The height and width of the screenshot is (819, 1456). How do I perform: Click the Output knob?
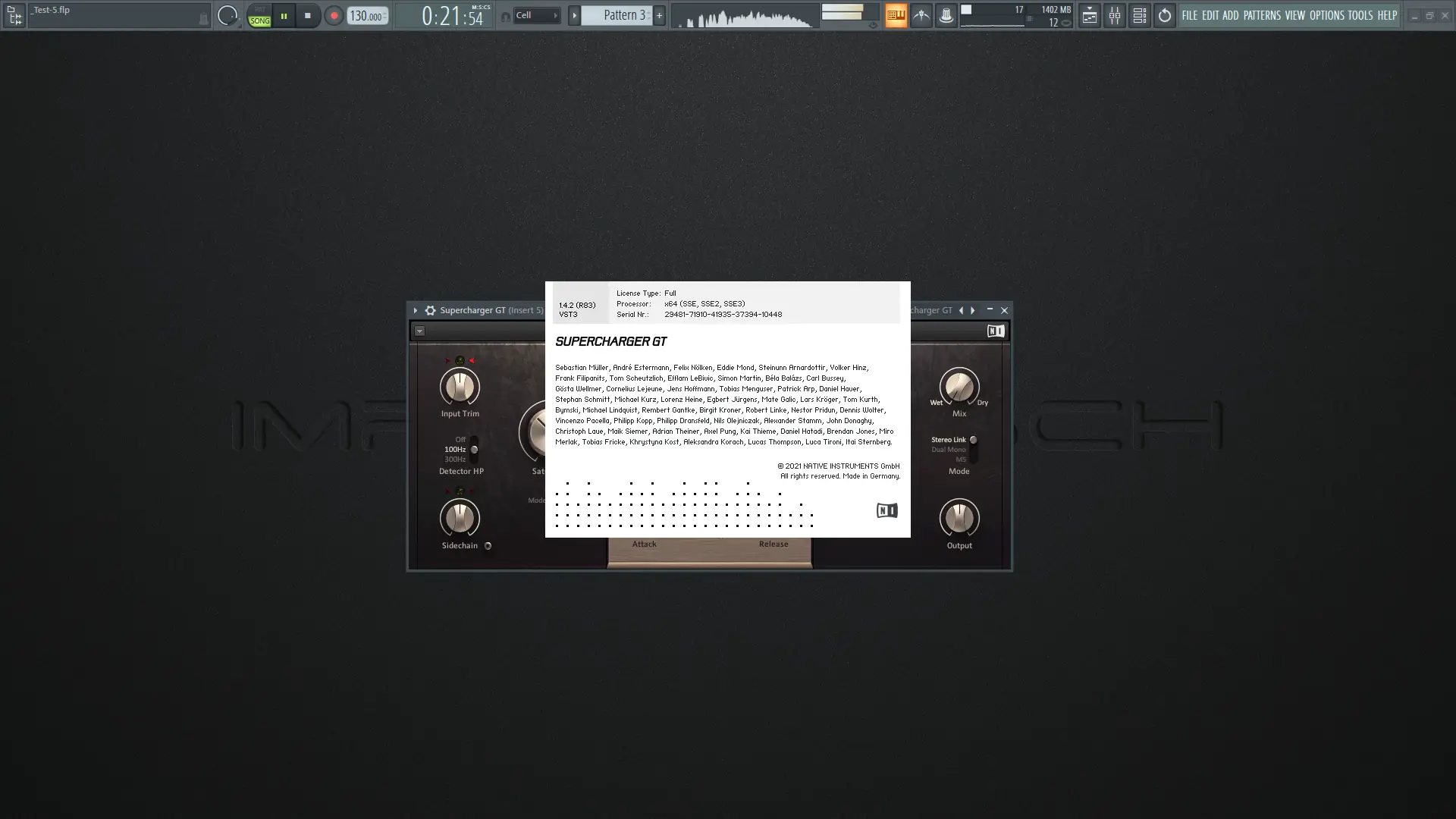tap(959, 519)
